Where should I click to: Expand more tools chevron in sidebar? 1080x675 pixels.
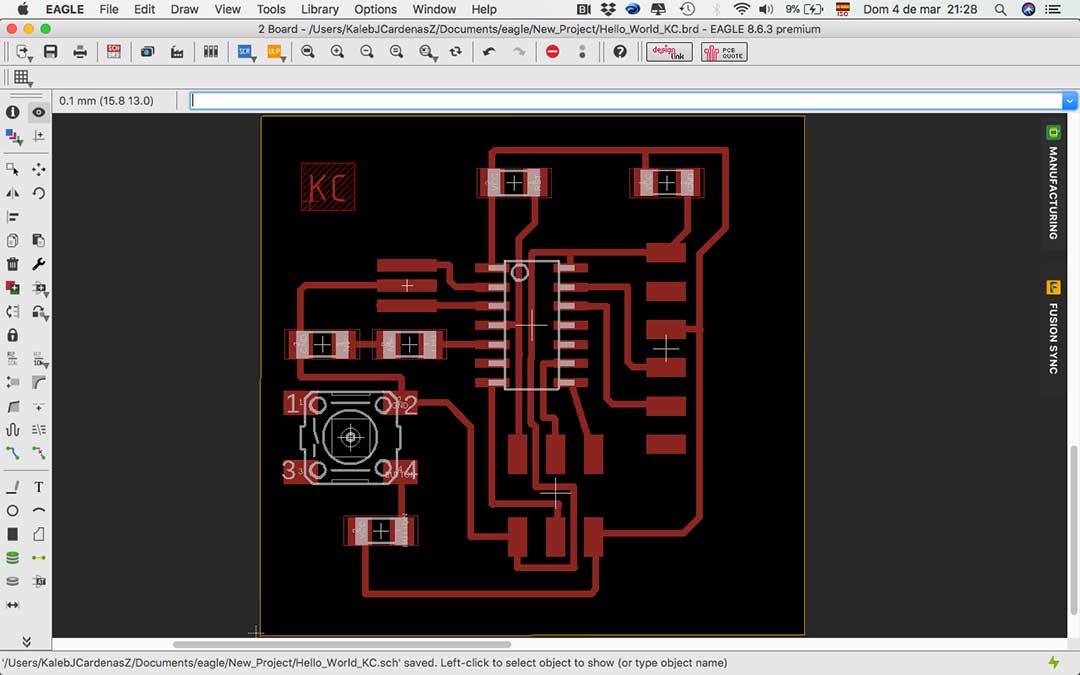26,641
